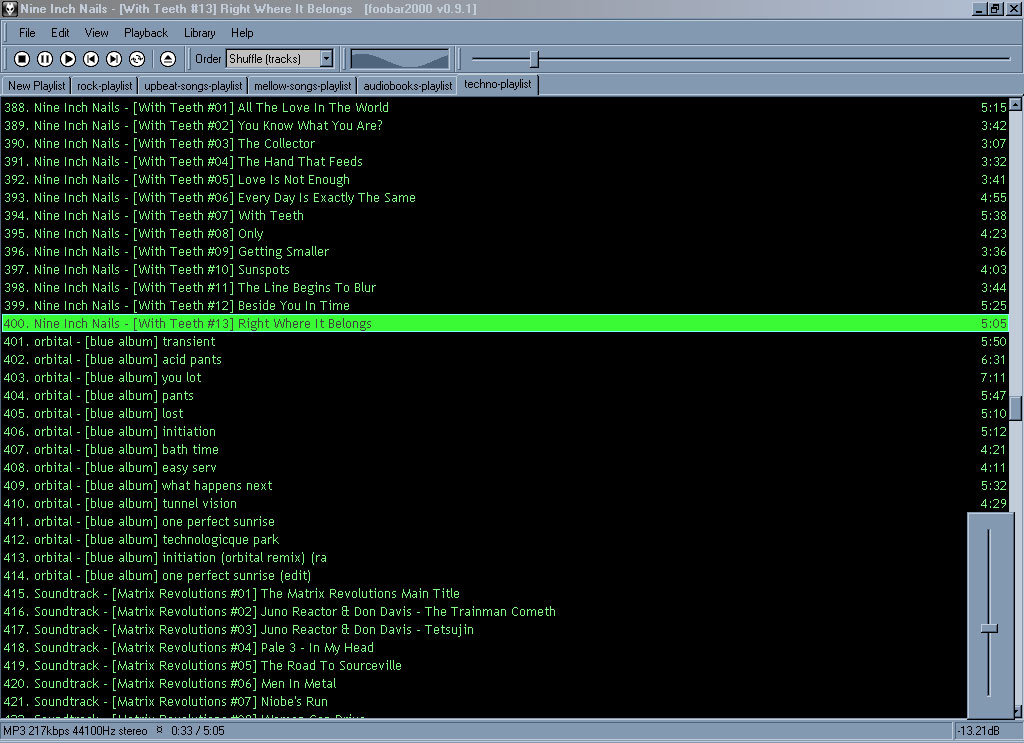Switch to the audiobooks-playlist tab
1024x743 pixels.
tap(408, 86)
